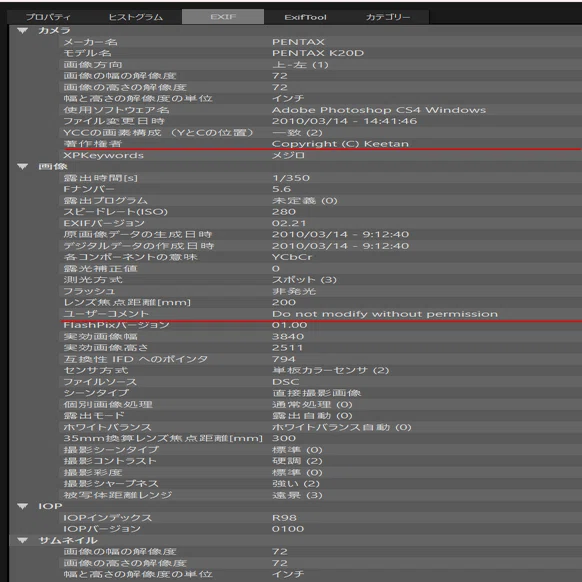Screen dimensions: 582x582
Task: Collapse the カメラ section triangle
Action: (x=23, y=31)
